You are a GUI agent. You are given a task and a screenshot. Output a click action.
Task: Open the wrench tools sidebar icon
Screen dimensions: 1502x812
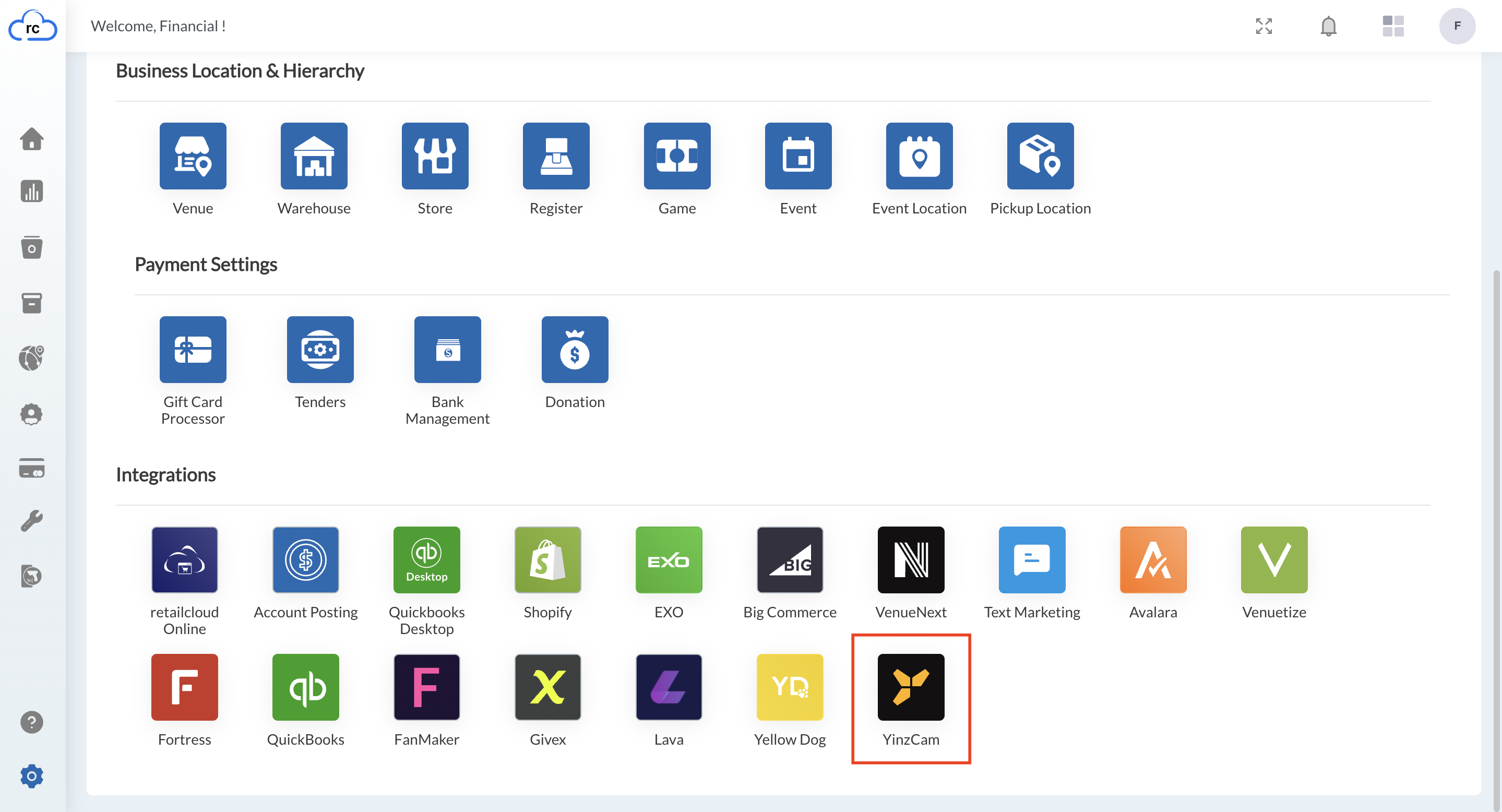pos(31,520)
